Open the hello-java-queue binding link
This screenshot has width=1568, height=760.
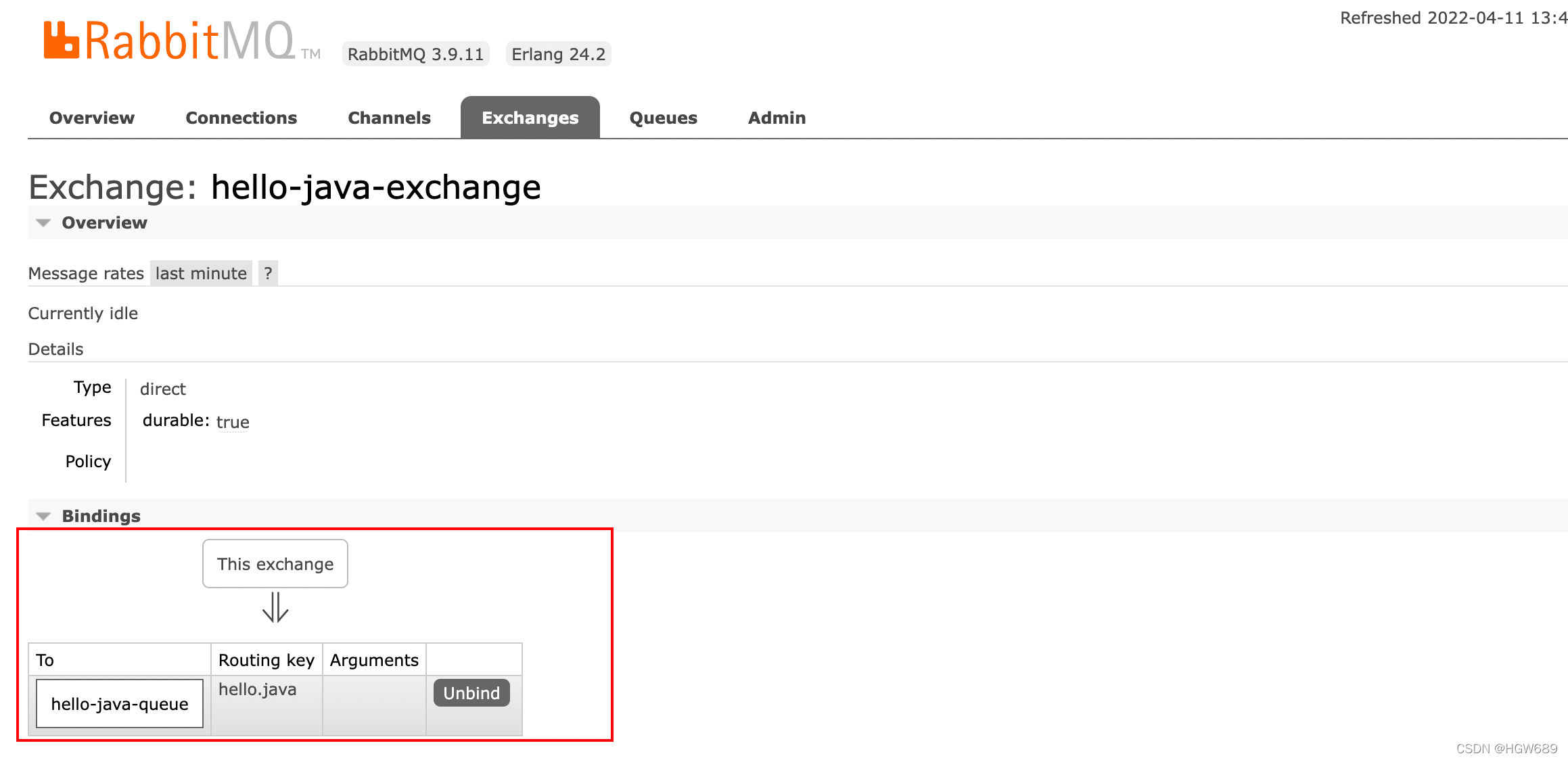(120, 704)
